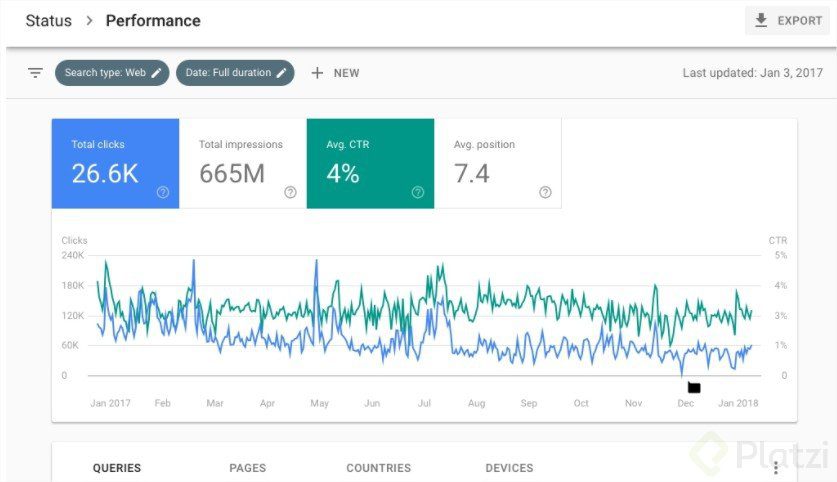Click the Export button
The width and height of the screenshot is (837, 482).
click(787, 21)
